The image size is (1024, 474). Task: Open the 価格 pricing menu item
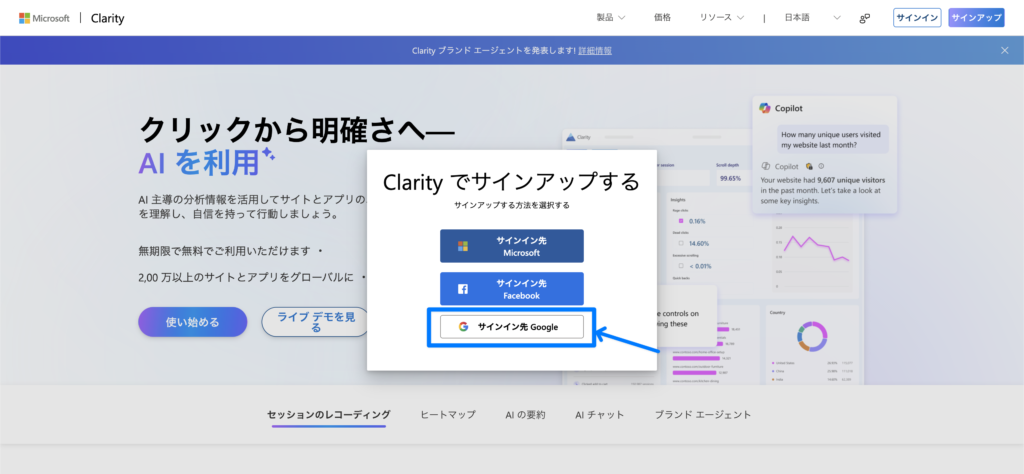[662, 18]
